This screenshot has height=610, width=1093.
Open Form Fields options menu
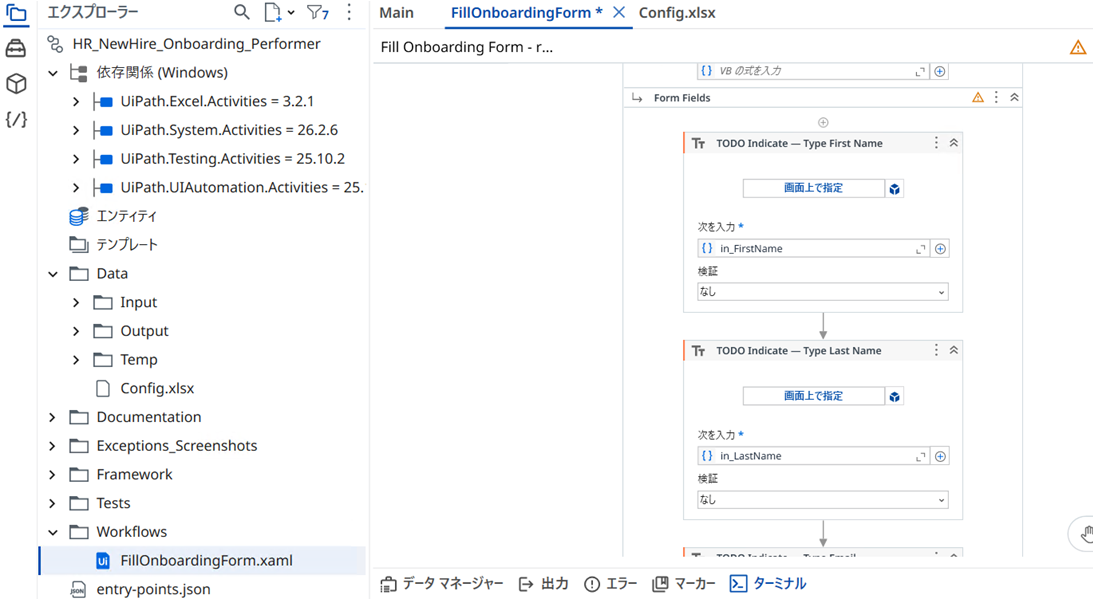[x=996, y=98]
